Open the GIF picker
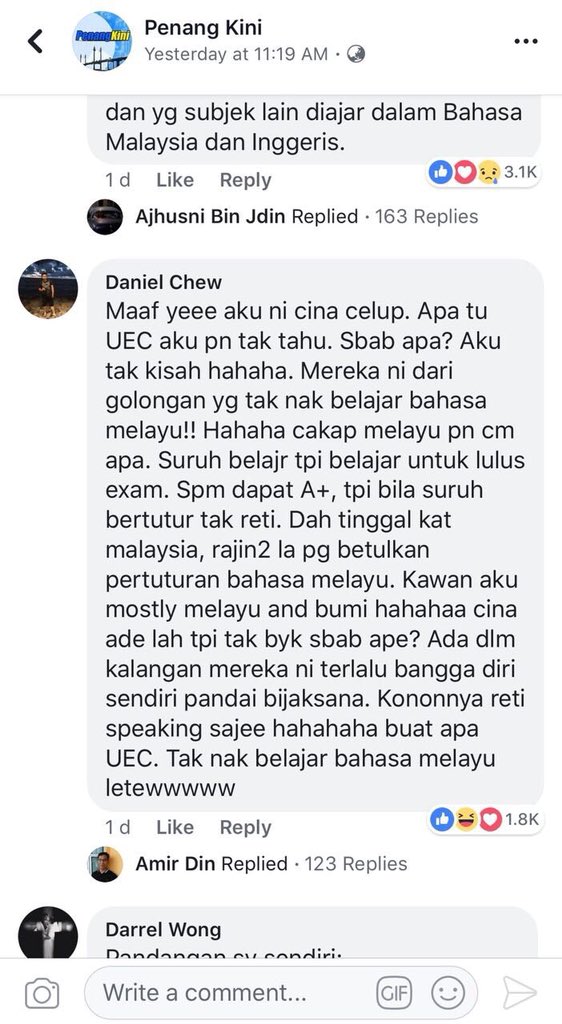 (x=394, y=994)
